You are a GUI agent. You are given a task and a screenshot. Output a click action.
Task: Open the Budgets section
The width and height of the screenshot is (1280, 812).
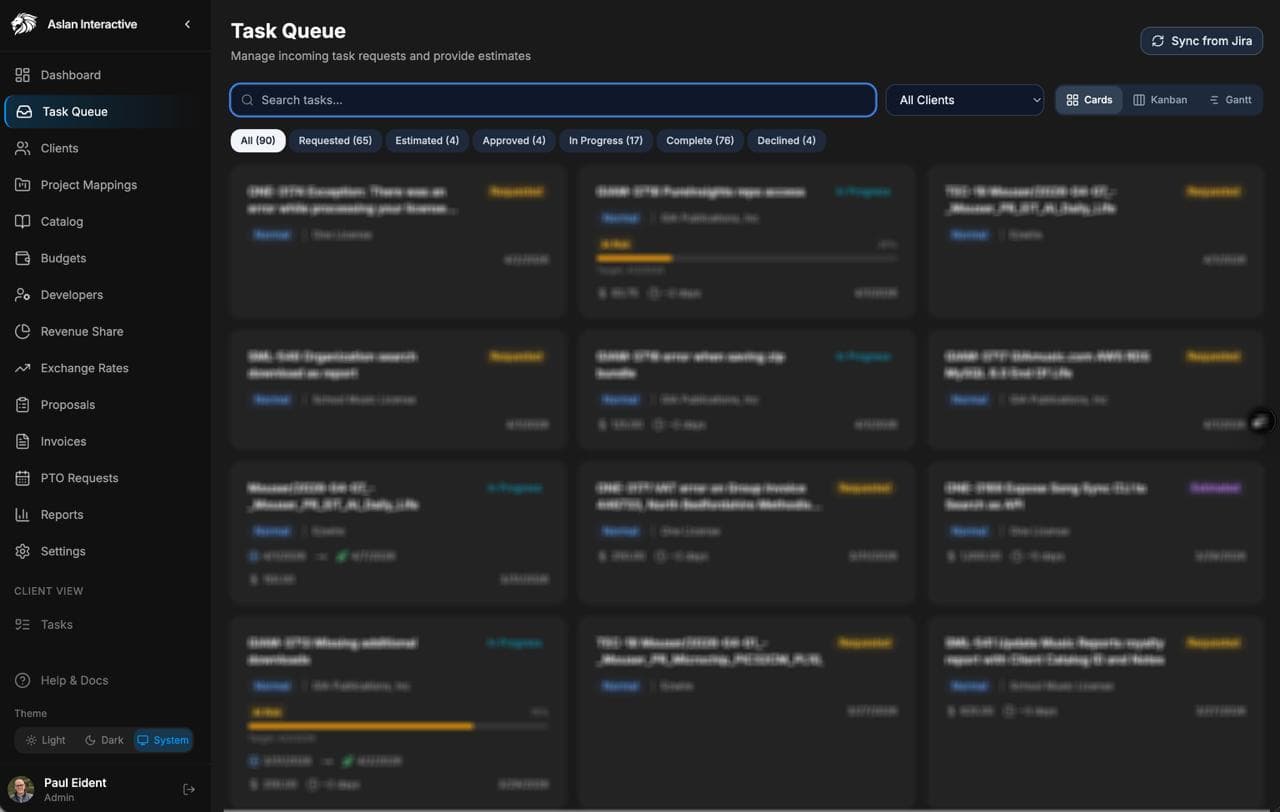[x=61, y=258]
